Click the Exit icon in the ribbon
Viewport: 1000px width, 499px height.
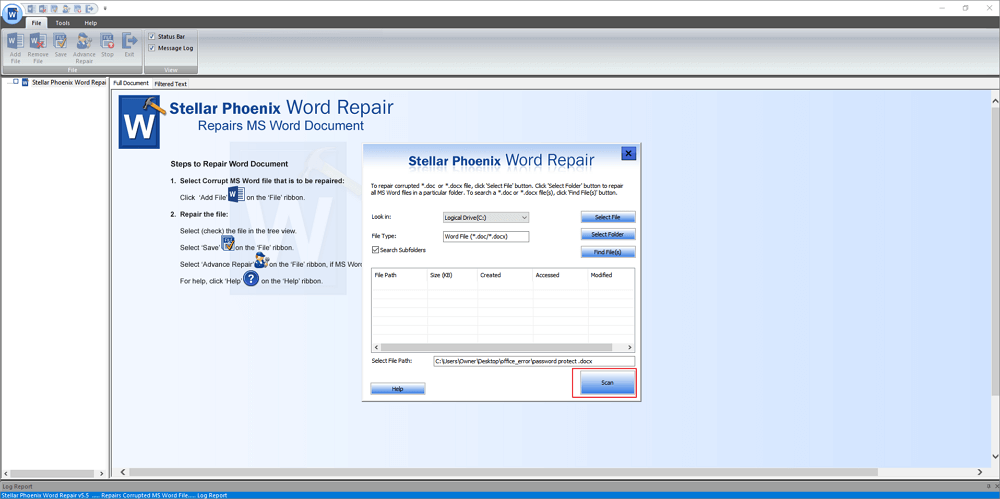pyautogui.click(x=129, y=46)
